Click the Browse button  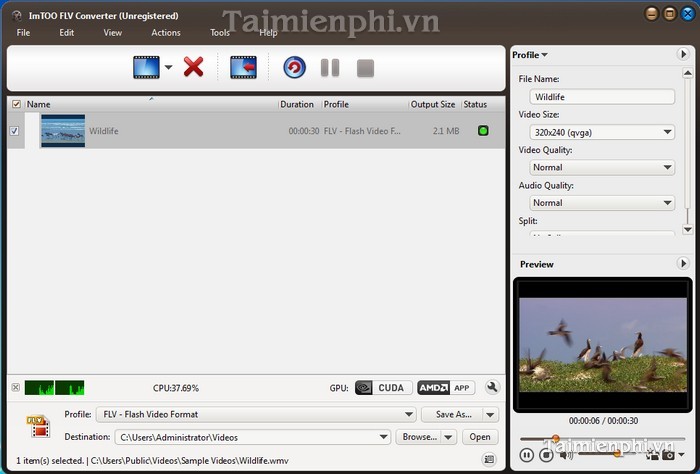pyautogui.click(x=419, y=437)
